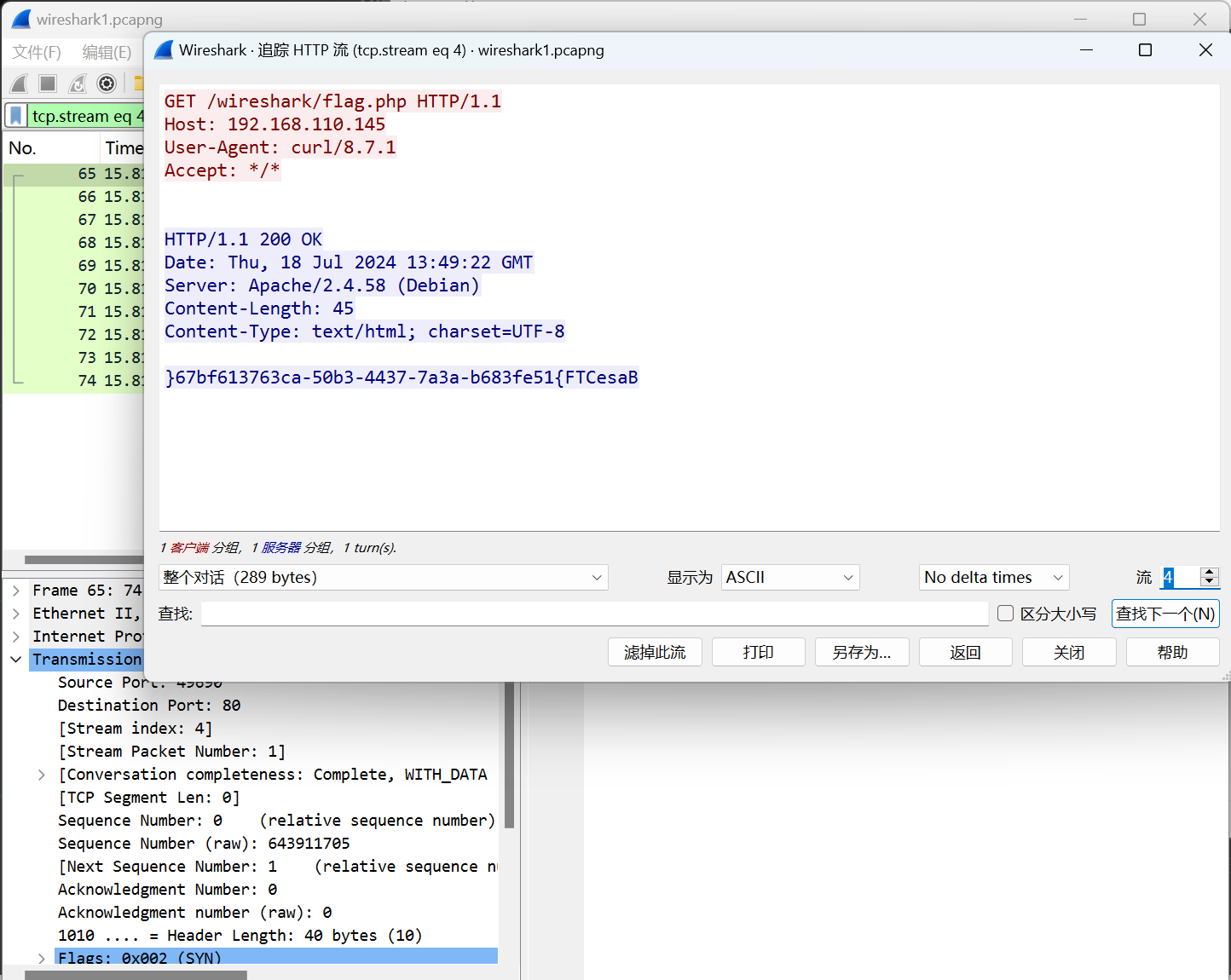1231x980 pixels.
Task: Toggle the 区分大小写 case-sensitive checkbox
Action: [1006, 614]
